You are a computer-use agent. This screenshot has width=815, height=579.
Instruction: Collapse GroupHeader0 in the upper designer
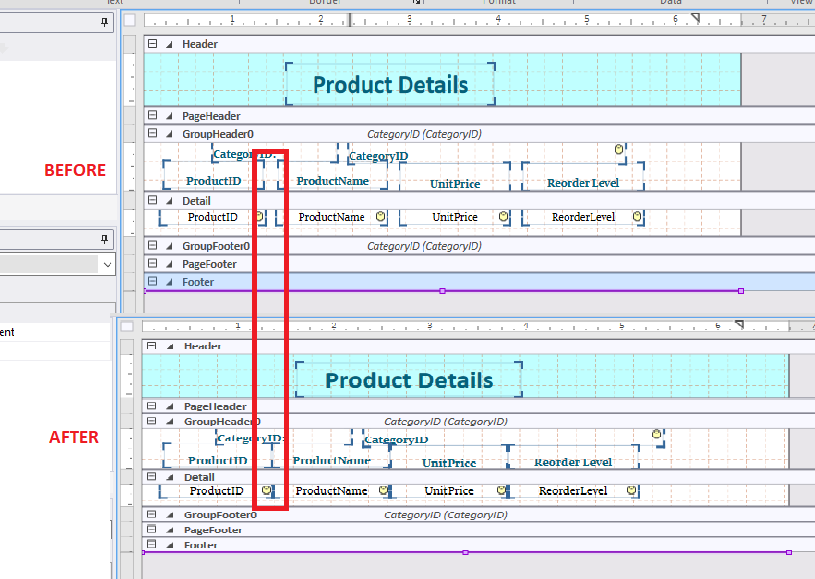(x=152, y=133)
